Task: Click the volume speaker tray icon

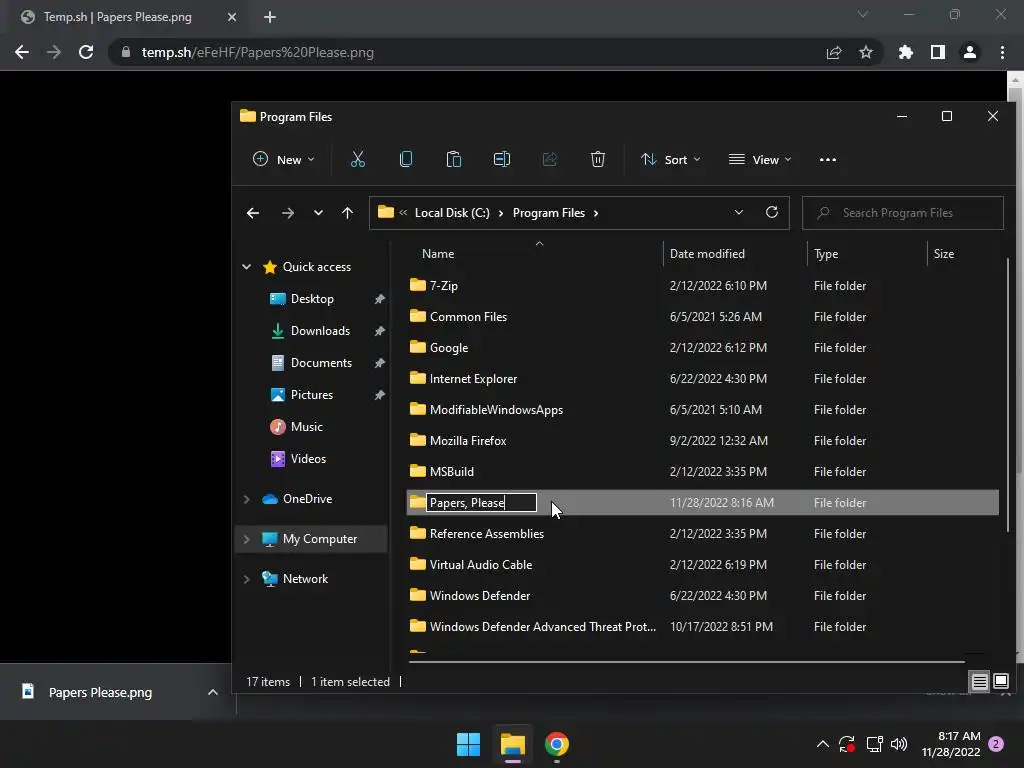Action: (x=899, y=744)
